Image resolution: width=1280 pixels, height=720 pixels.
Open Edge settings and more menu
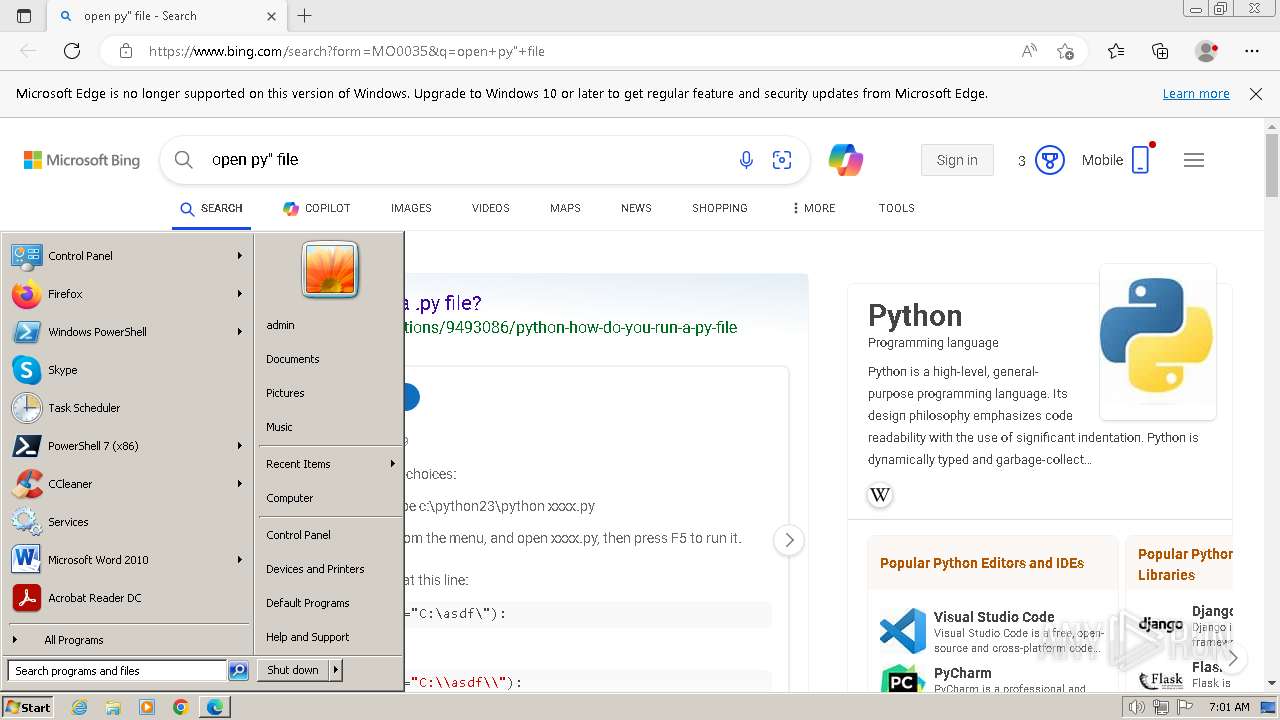pos(1252,51)
